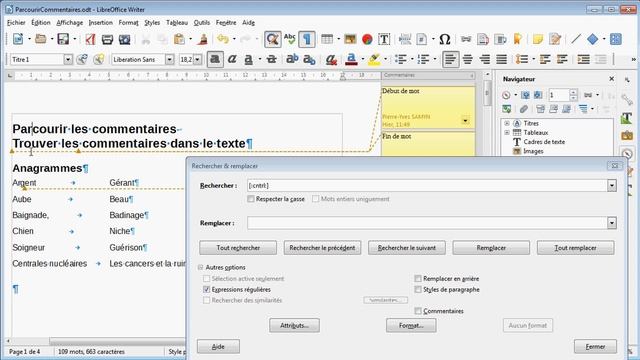Open the Fichier menu

click(16, 23)
